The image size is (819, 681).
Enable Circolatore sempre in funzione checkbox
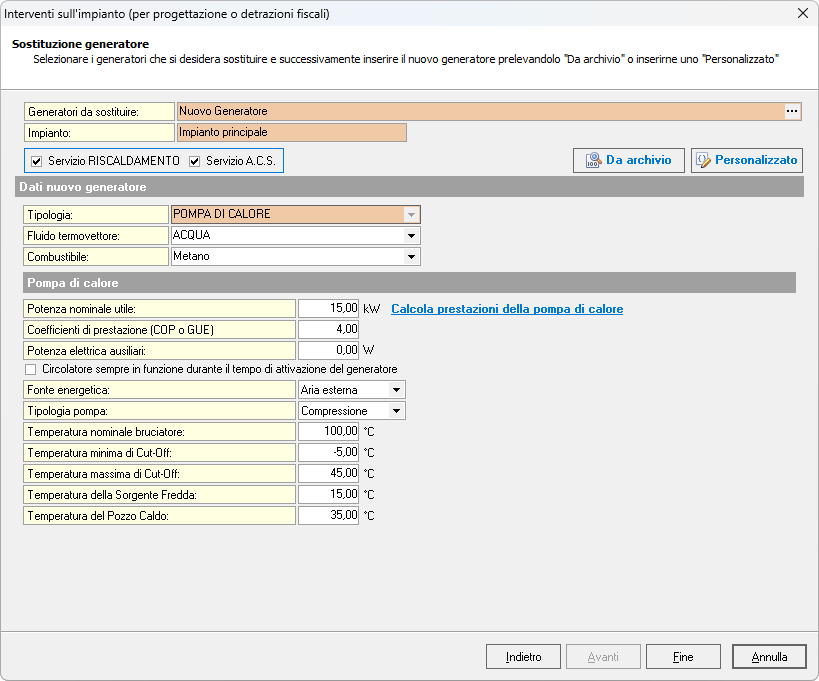(30, 369)
